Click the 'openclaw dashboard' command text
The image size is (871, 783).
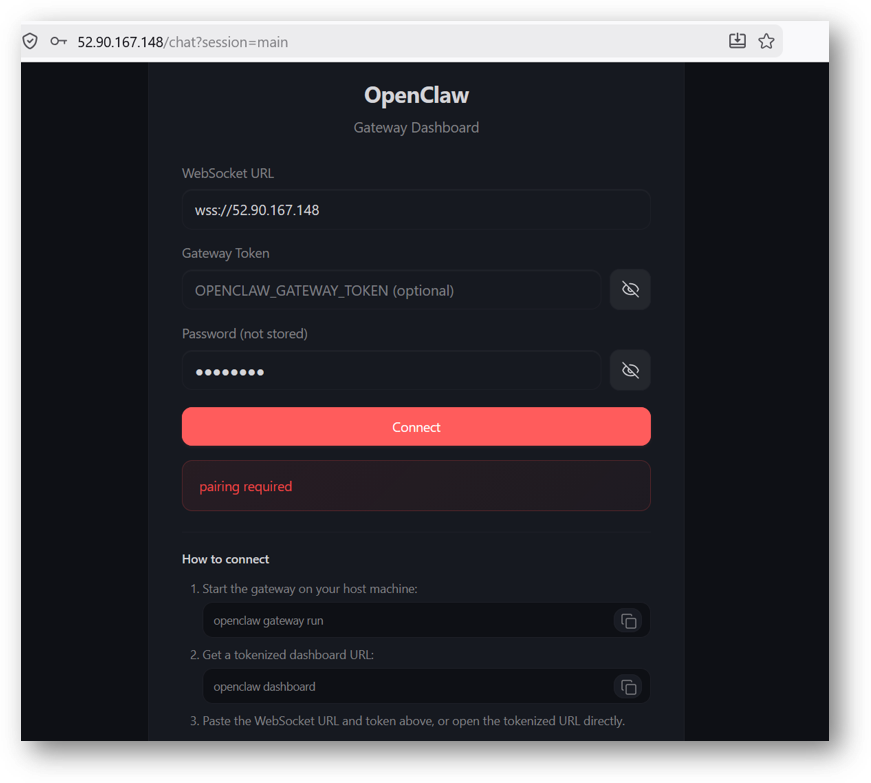click(x=264, y=687)
